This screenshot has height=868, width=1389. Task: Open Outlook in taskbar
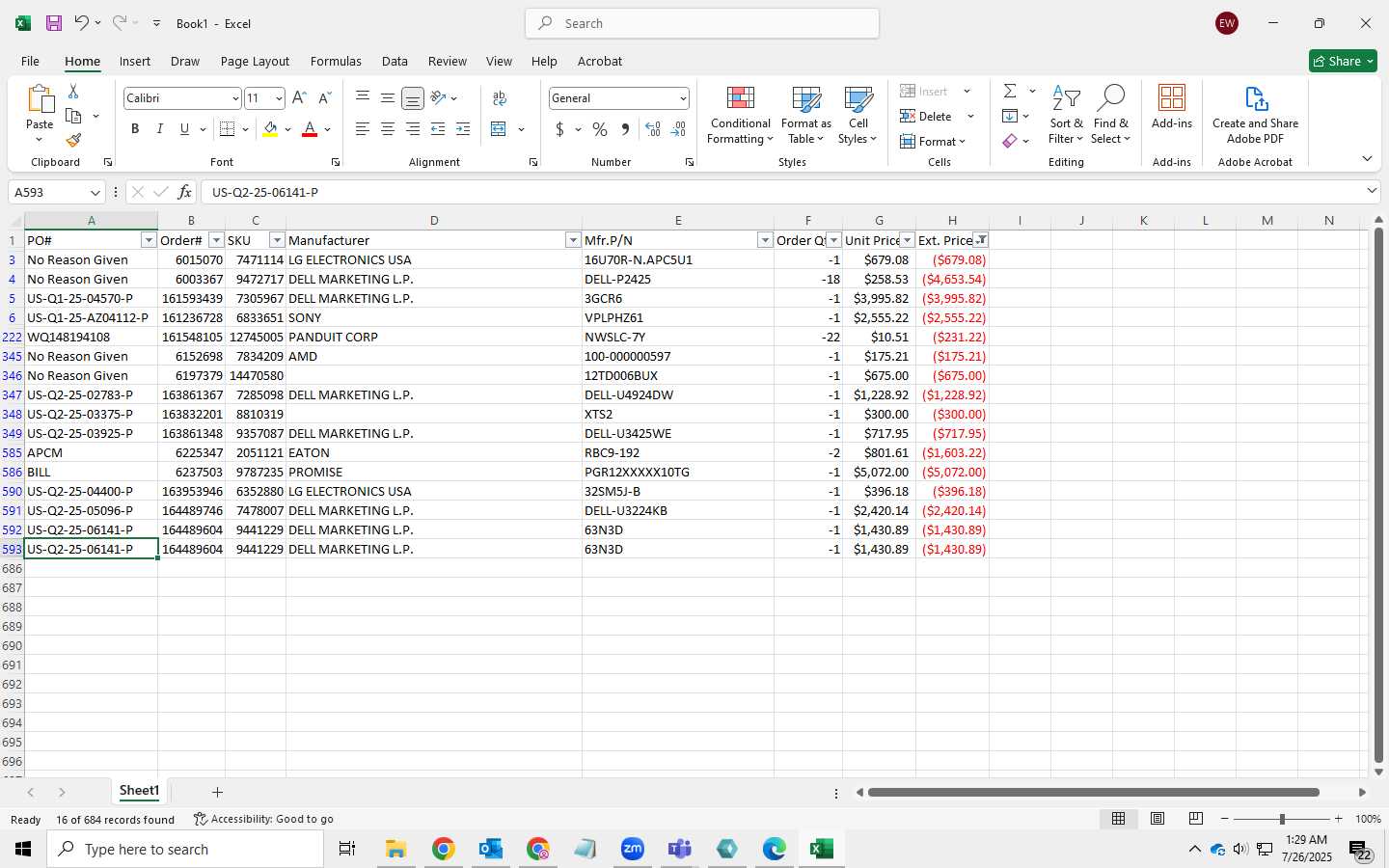[490, 849]
